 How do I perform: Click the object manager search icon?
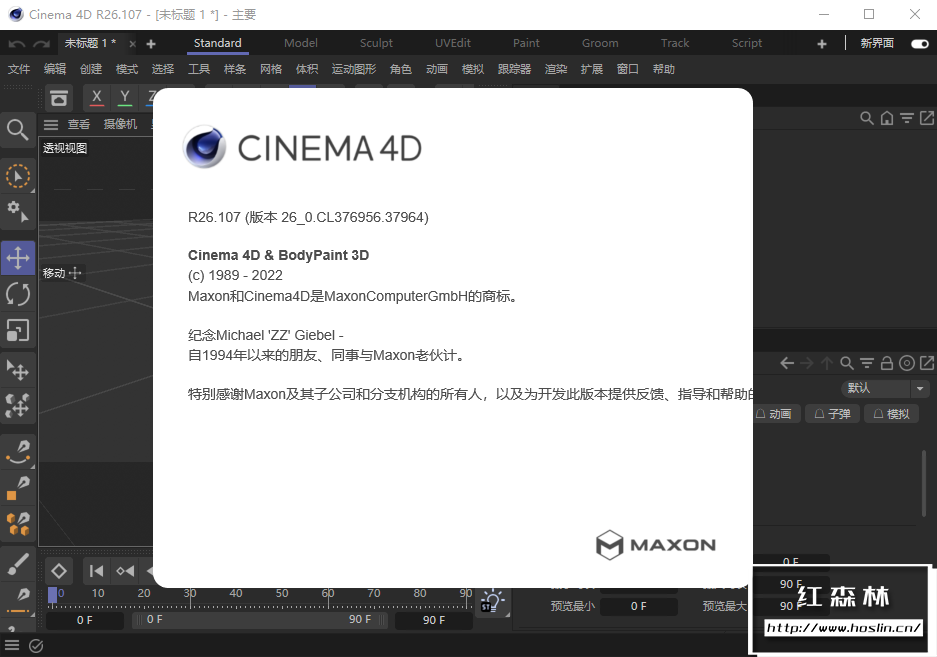coord(866,118)
